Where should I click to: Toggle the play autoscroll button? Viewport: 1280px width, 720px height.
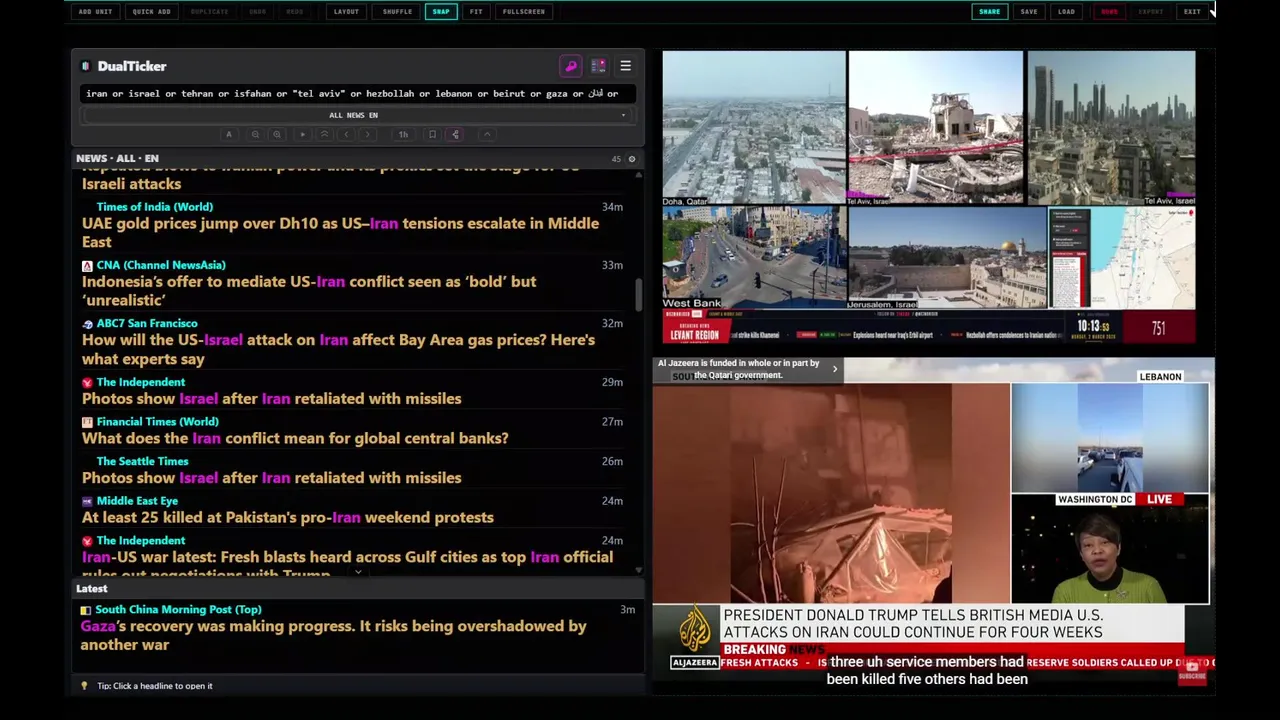[x=303, y=134]
